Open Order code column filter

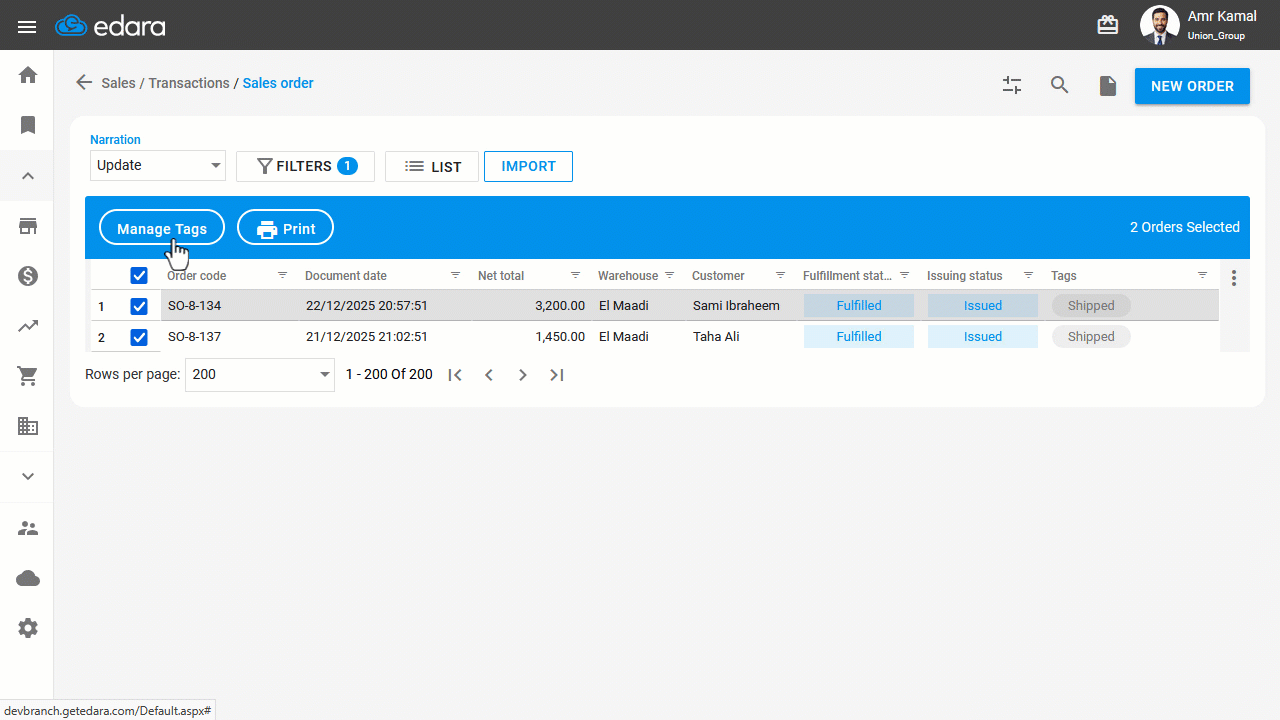(x=282, y=275)
